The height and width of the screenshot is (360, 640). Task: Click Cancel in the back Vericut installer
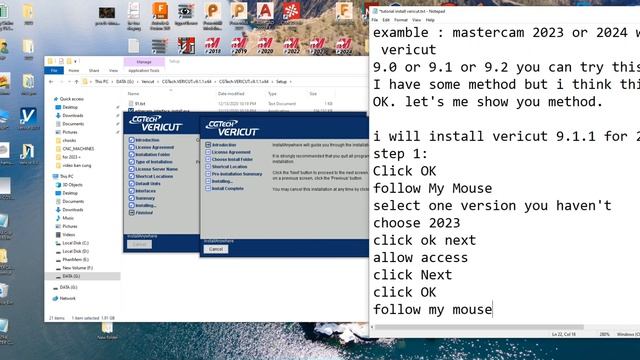click(139, 244)
